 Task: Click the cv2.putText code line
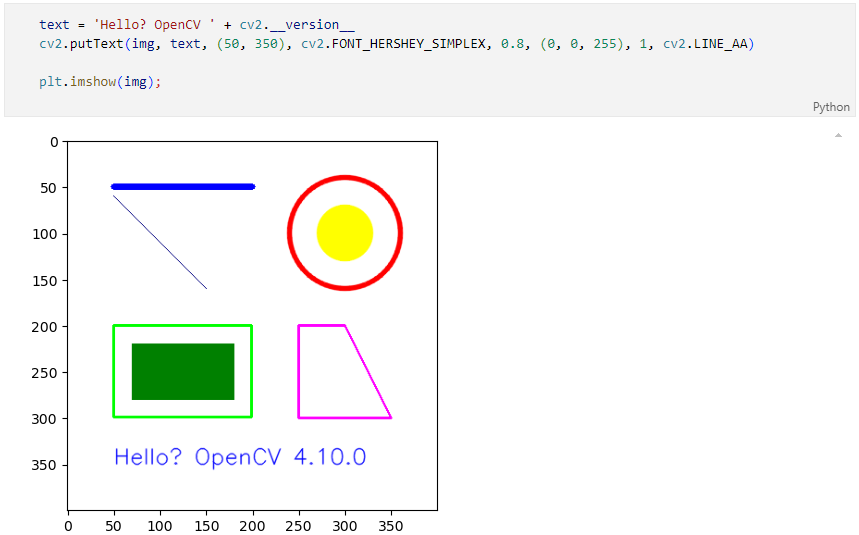point(397,44)
